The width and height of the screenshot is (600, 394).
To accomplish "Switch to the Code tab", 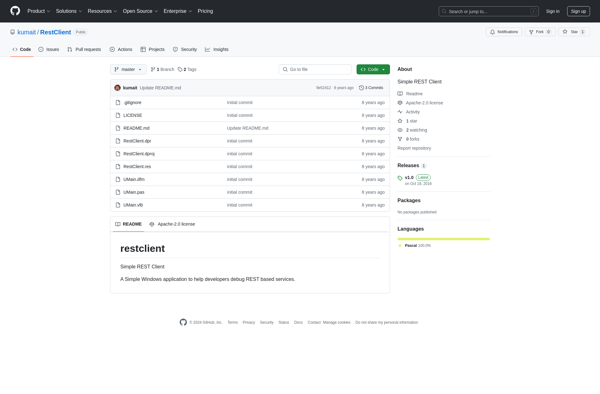I will [22, 49].
